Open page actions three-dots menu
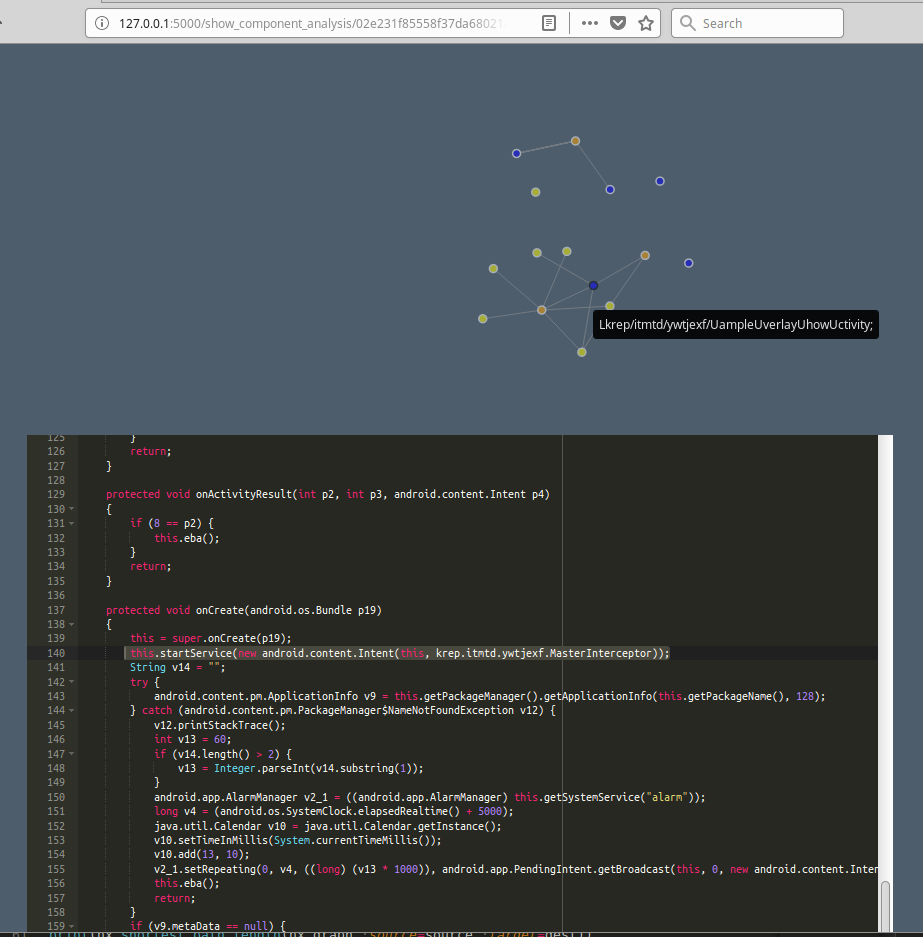This screenshot has height=937, width=923. coord(590,23)
